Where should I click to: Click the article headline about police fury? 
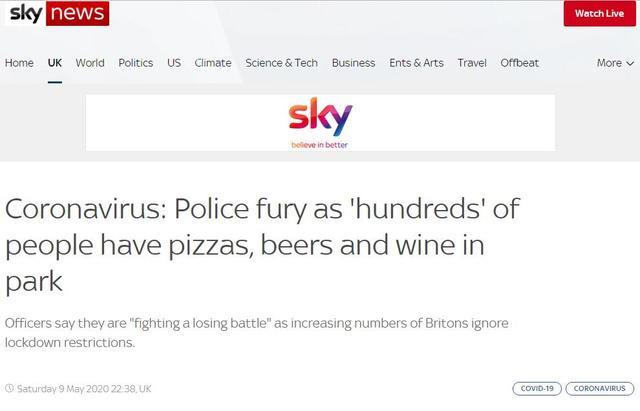point(262,245)
